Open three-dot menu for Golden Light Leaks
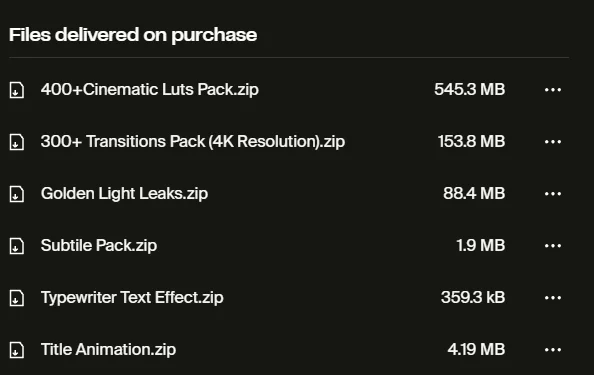 click(553, 194)
